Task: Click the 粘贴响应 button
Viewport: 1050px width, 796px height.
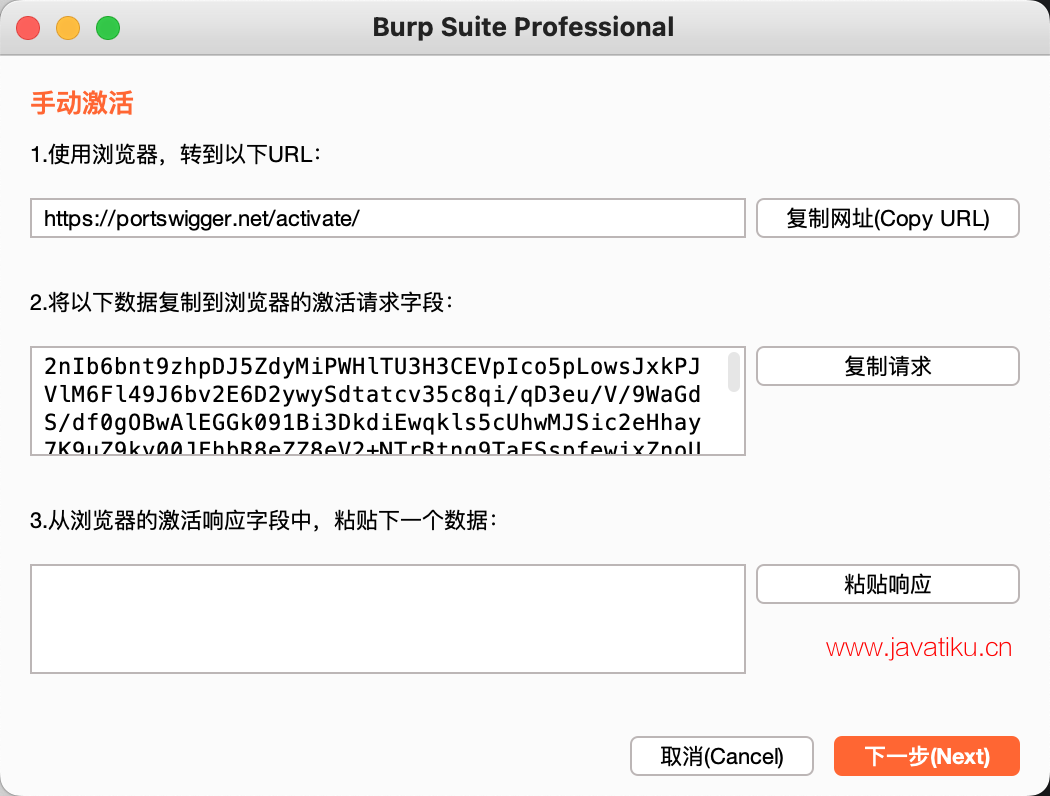Action: pyautogui.click(x=887, y=584)
